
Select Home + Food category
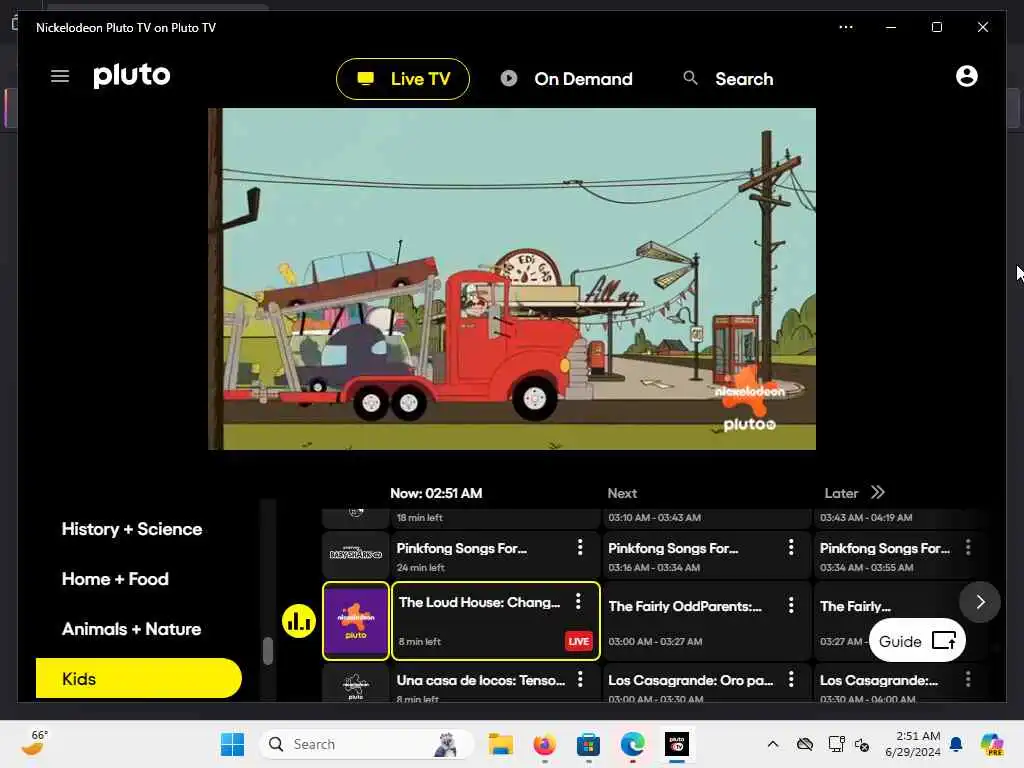click(x=115, y=579)
